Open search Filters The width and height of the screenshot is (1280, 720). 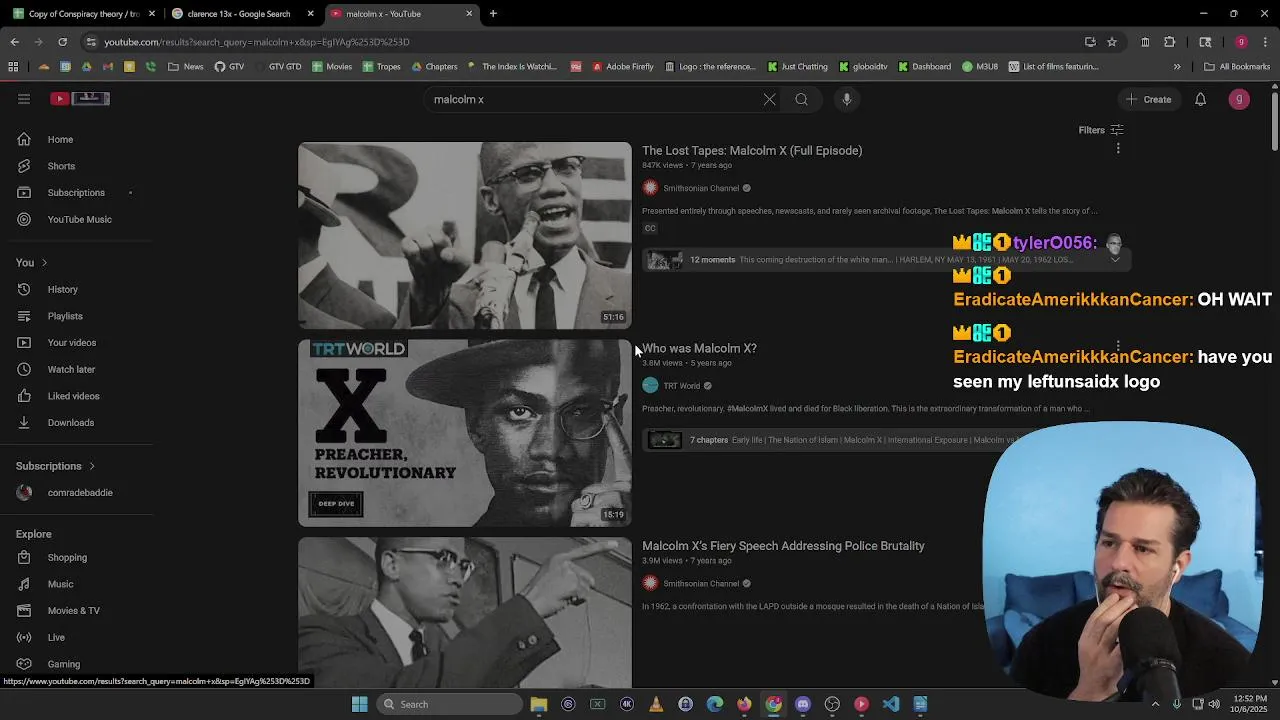(x=1101, y=130)
